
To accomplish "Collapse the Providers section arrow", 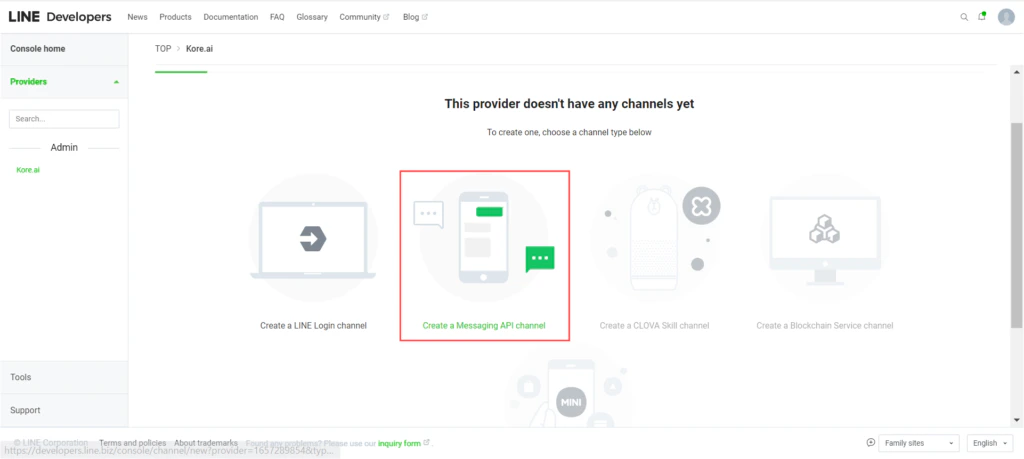I will (116, 82).
